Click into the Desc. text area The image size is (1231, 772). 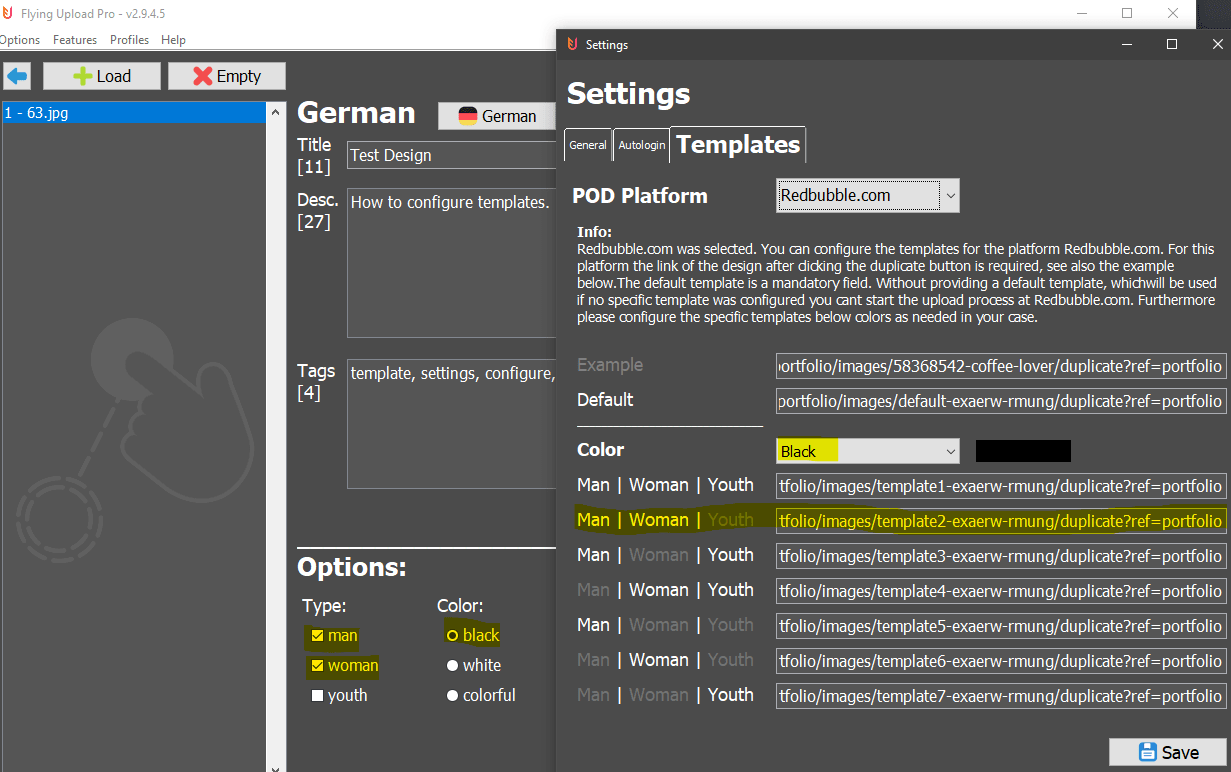(451, 263)
